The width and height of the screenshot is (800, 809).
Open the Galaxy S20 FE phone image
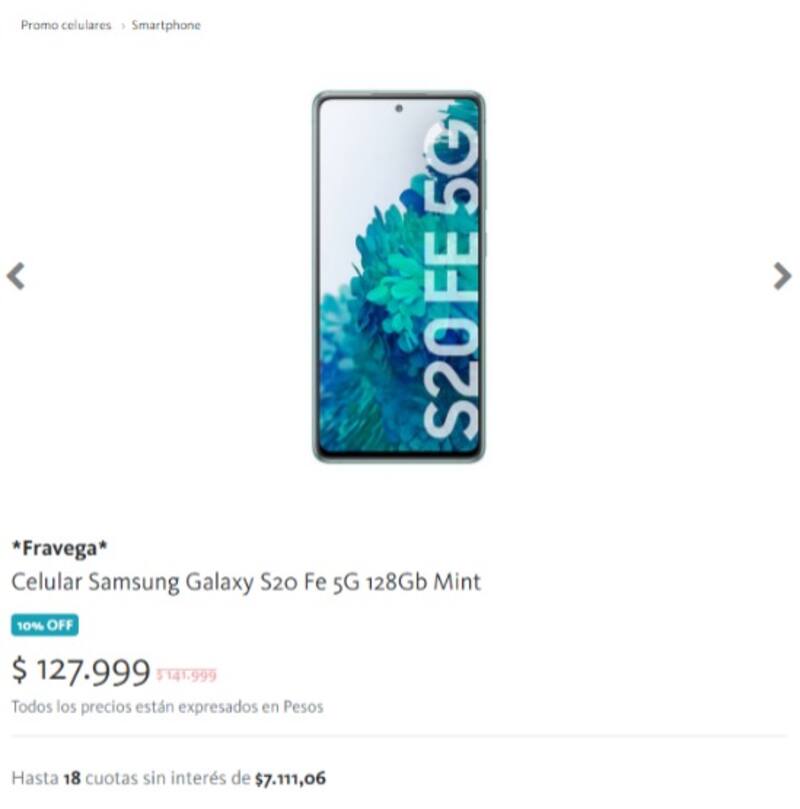pyautogui.click(x=399, y=277)
